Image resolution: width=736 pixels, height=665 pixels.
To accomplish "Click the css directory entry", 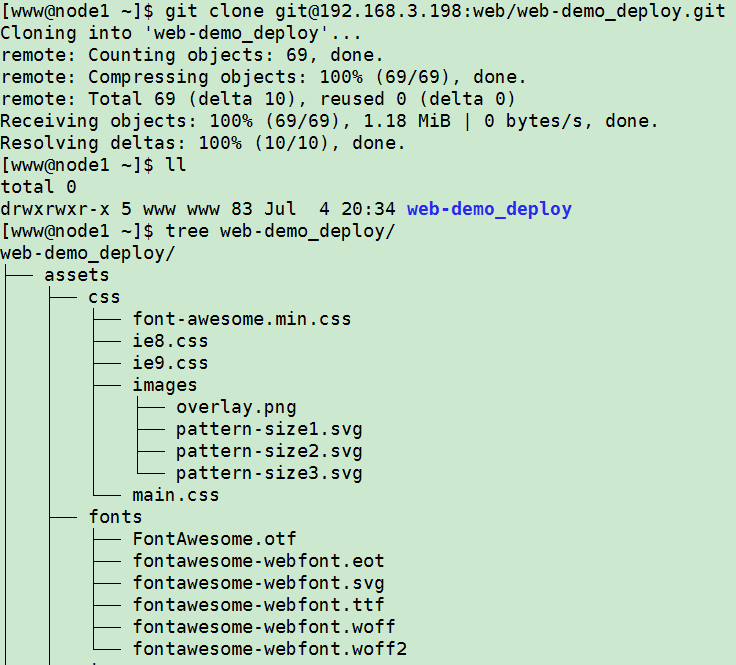I will click(x=104, y=297).
